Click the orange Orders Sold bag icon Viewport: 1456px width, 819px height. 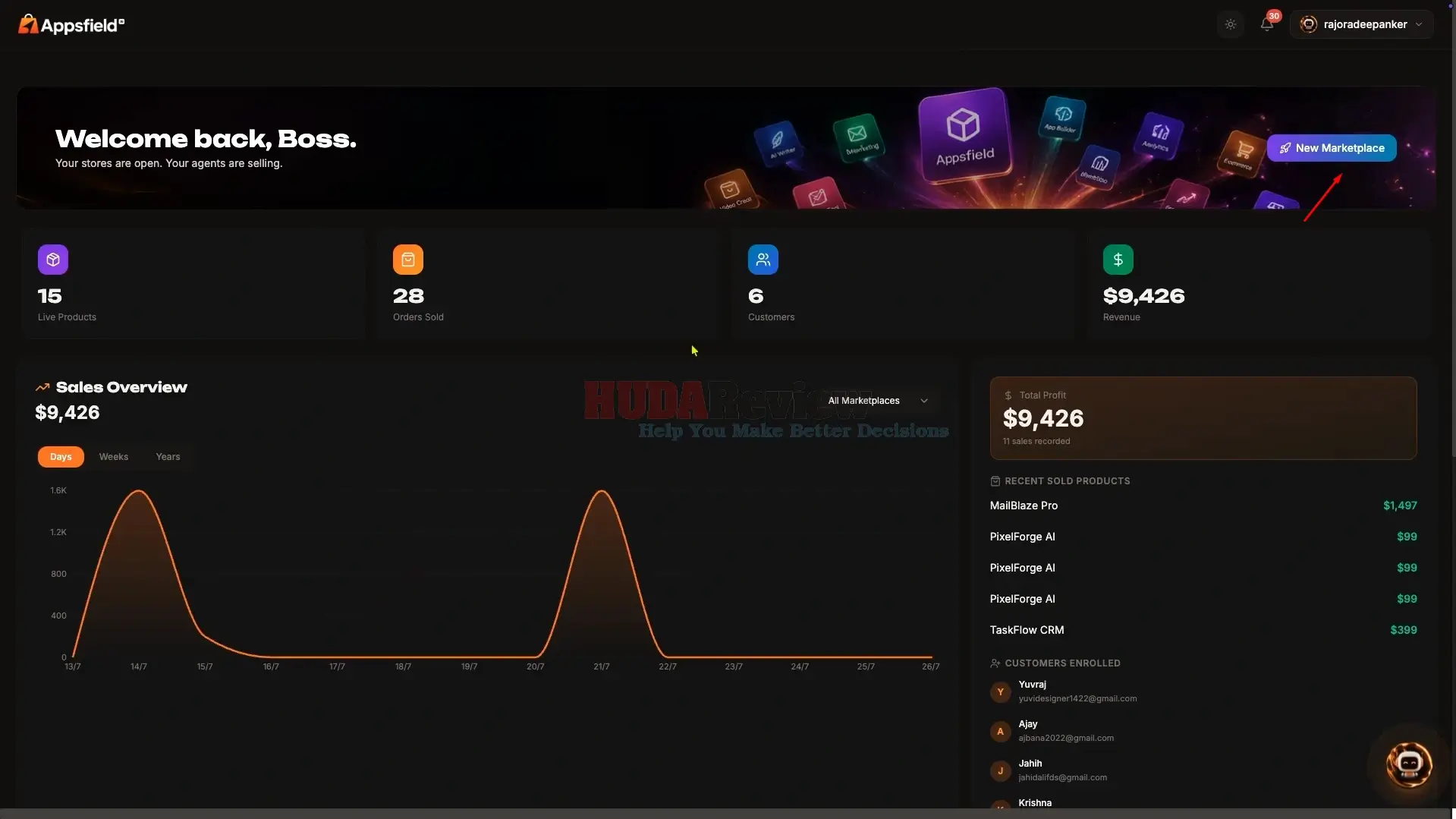coord(408,260)
